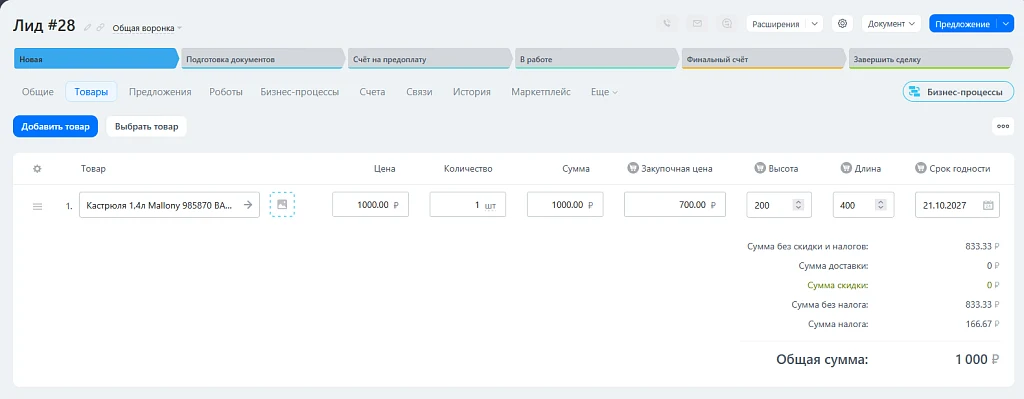Expand the Расширения dropdown arrow
Image resolution: width=1024 pixels, height=399 pixels.
(x=814, y=24)
